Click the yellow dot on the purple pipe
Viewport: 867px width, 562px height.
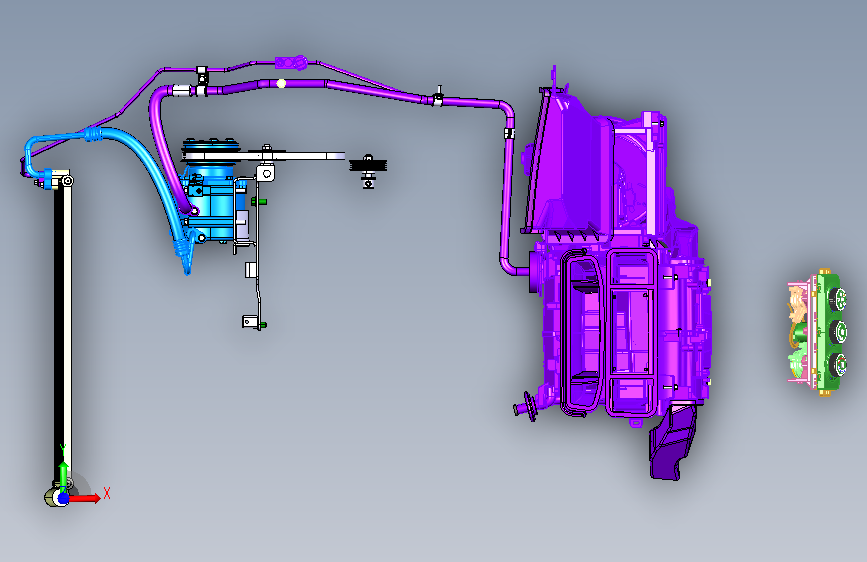pos(281,84)
